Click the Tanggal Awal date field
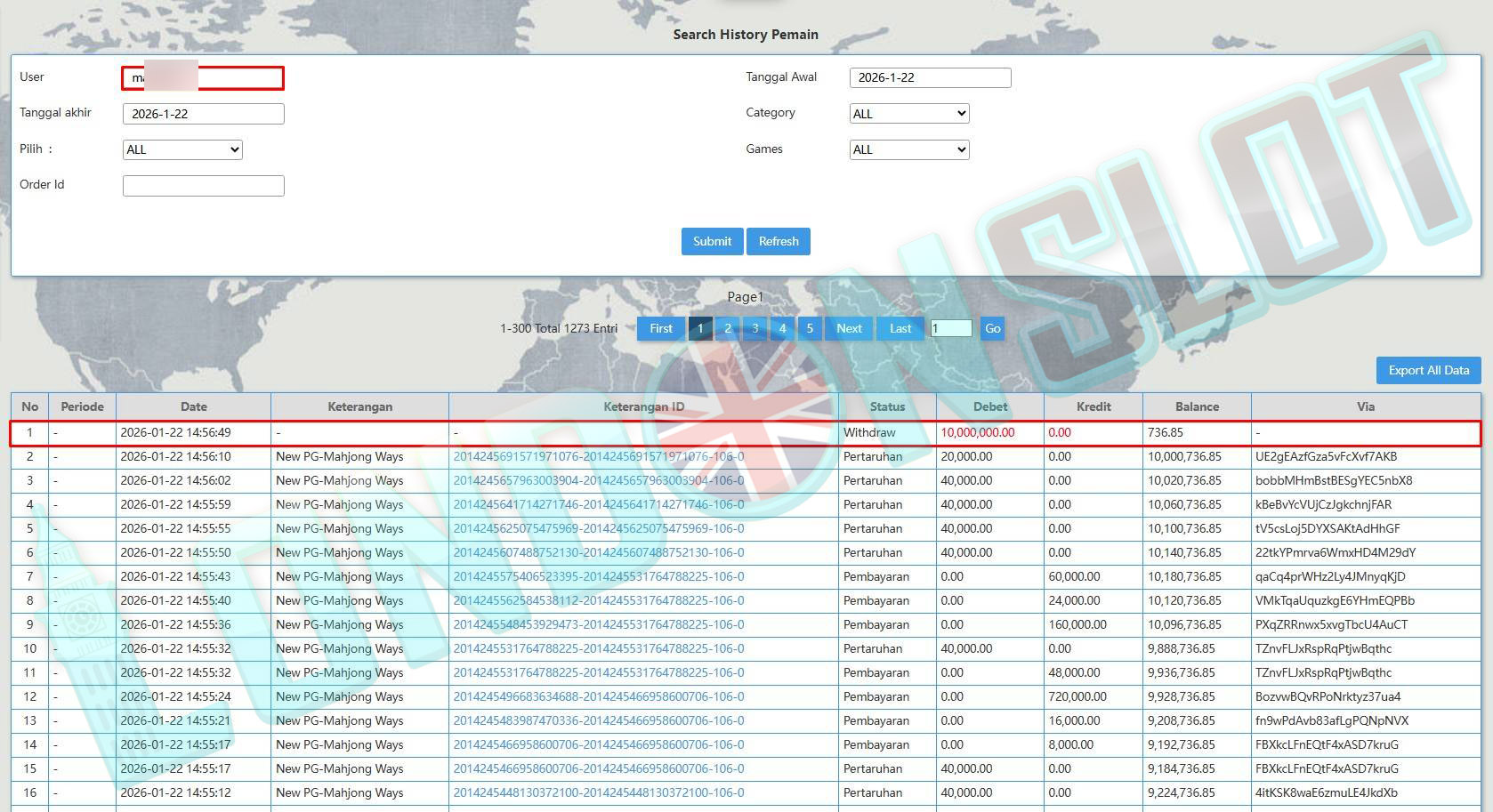1493x812 pixels. click(x=930, y=77)
